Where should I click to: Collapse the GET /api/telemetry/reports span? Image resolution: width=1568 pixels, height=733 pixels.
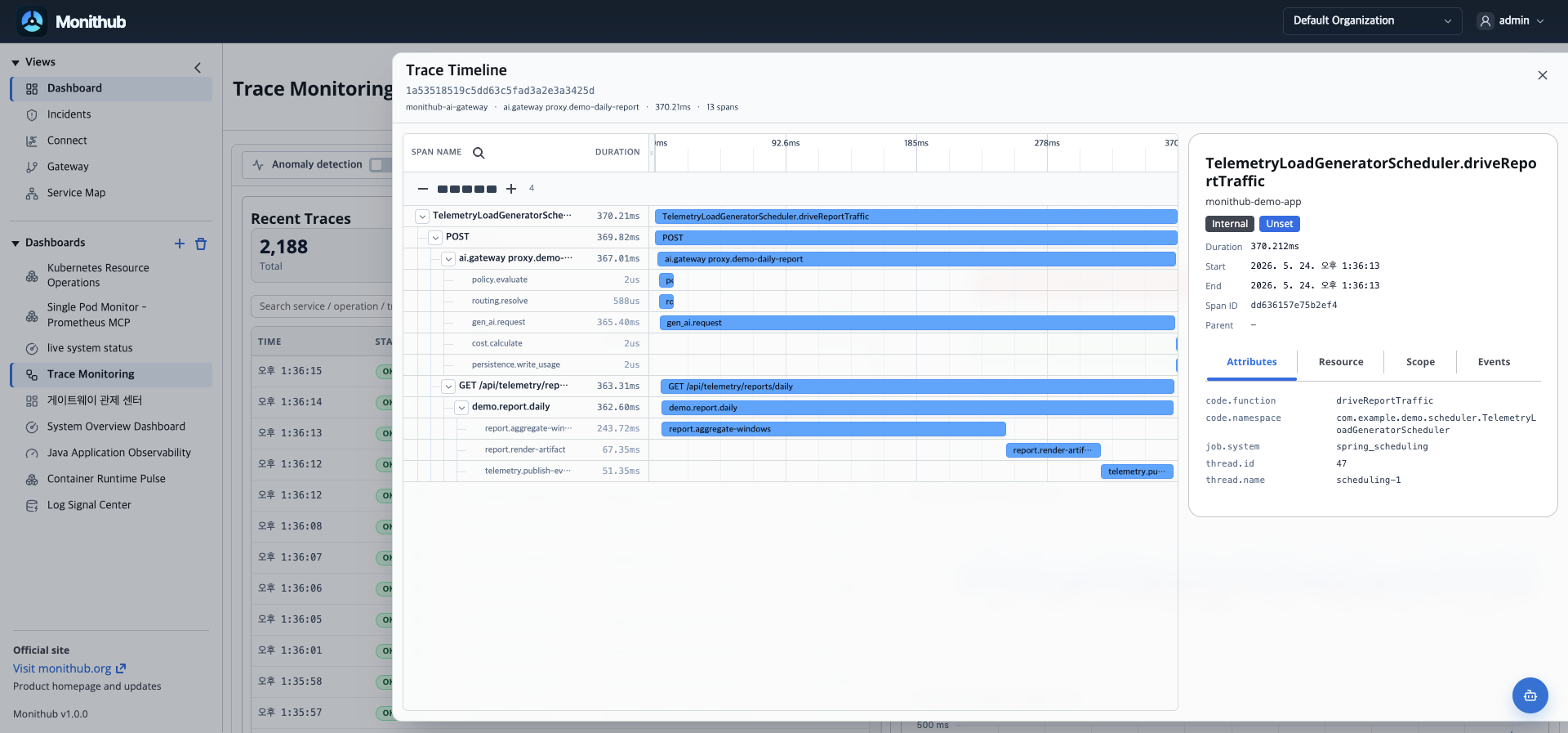click(448, 387)
